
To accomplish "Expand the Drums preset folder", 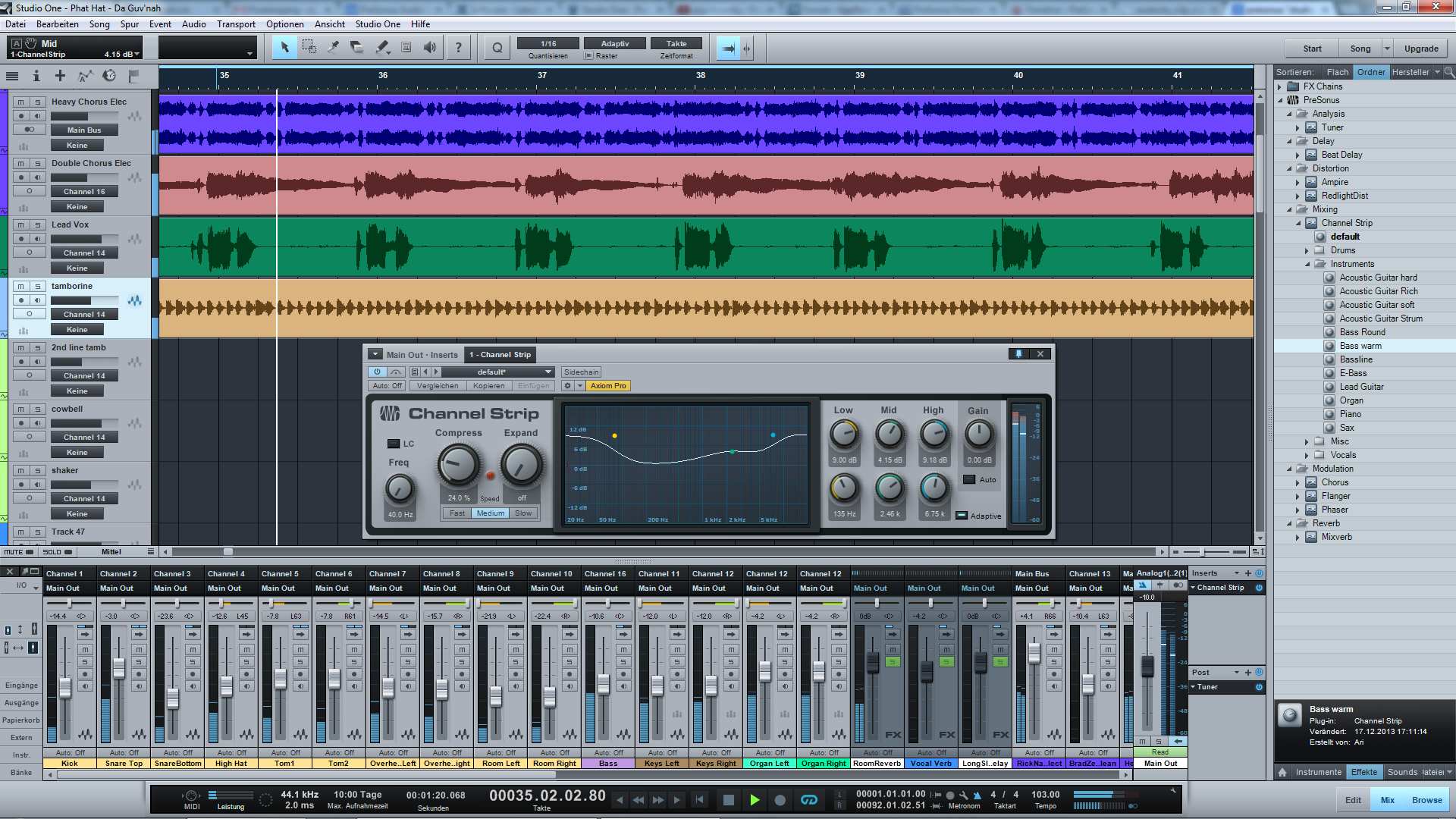I will (1307, 250).
